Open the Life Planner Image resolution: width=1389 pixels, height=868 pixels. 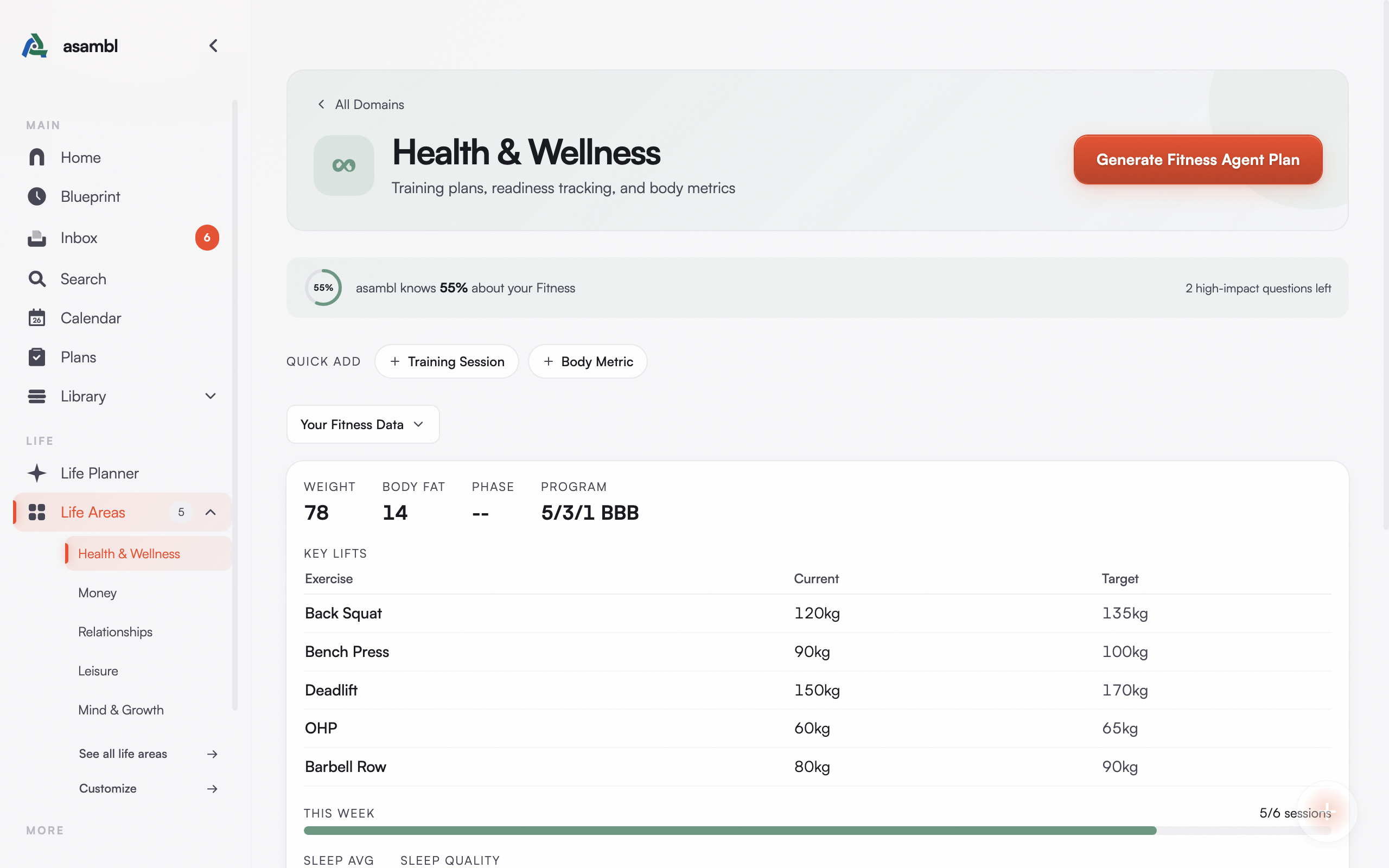99,473
